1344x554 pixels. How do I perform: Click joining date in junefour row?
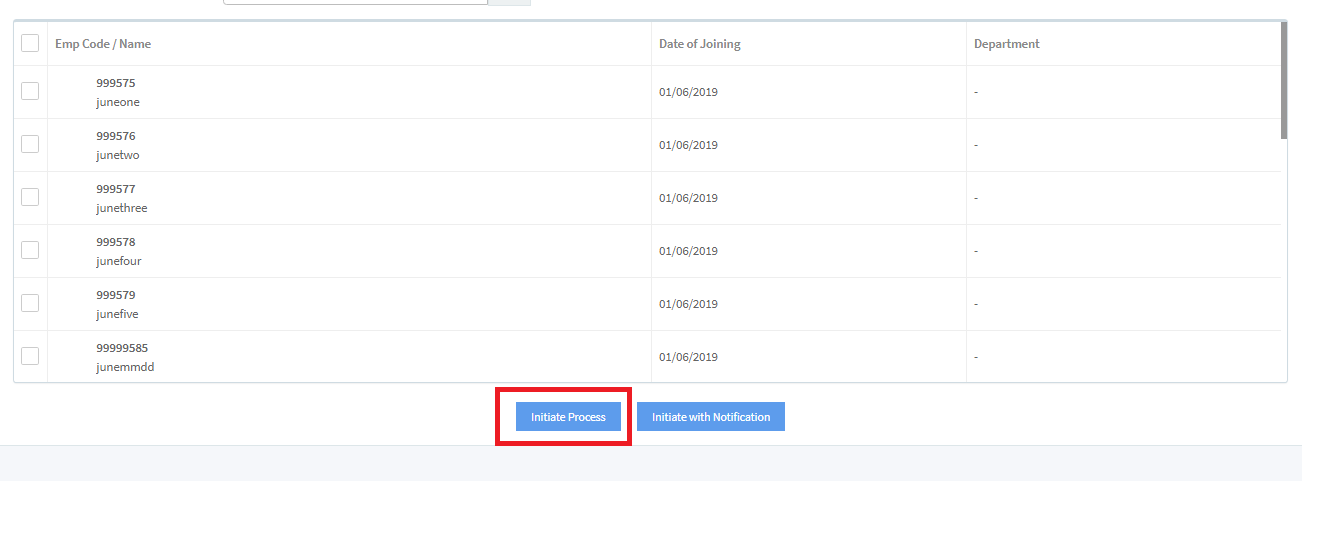point(688,251)
